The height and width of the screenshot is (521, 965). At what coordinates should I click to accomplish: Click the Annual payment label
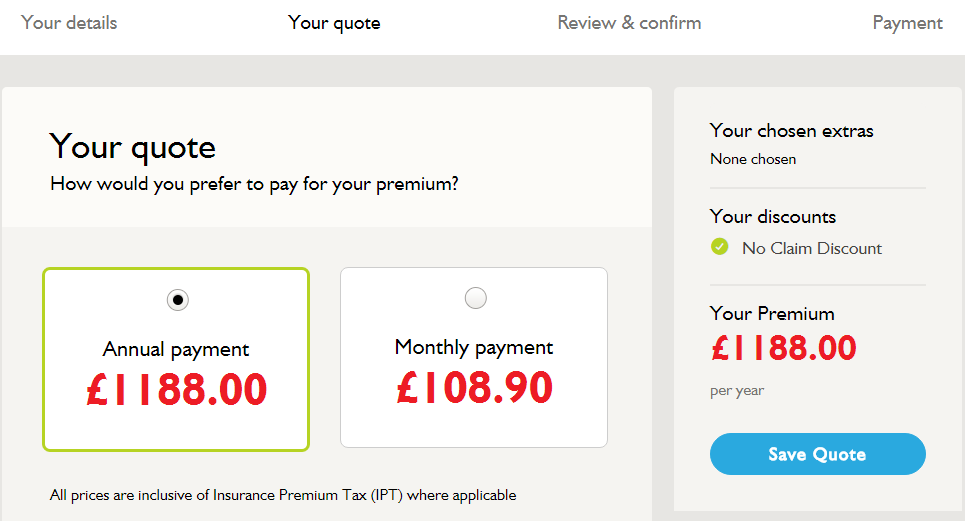coord(176,349)
